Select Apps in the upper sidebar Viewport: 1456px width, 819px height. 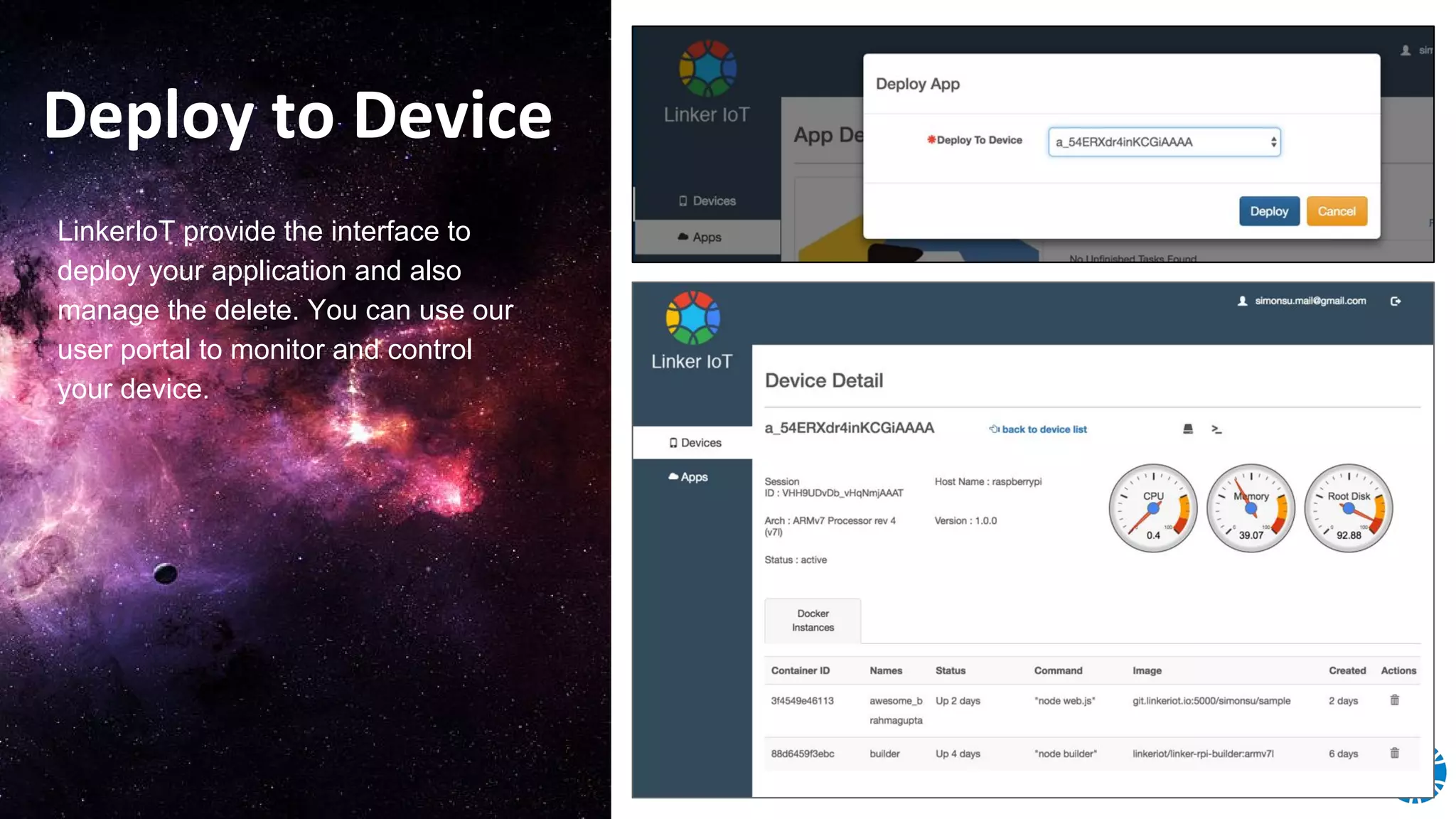pos(700,237)
